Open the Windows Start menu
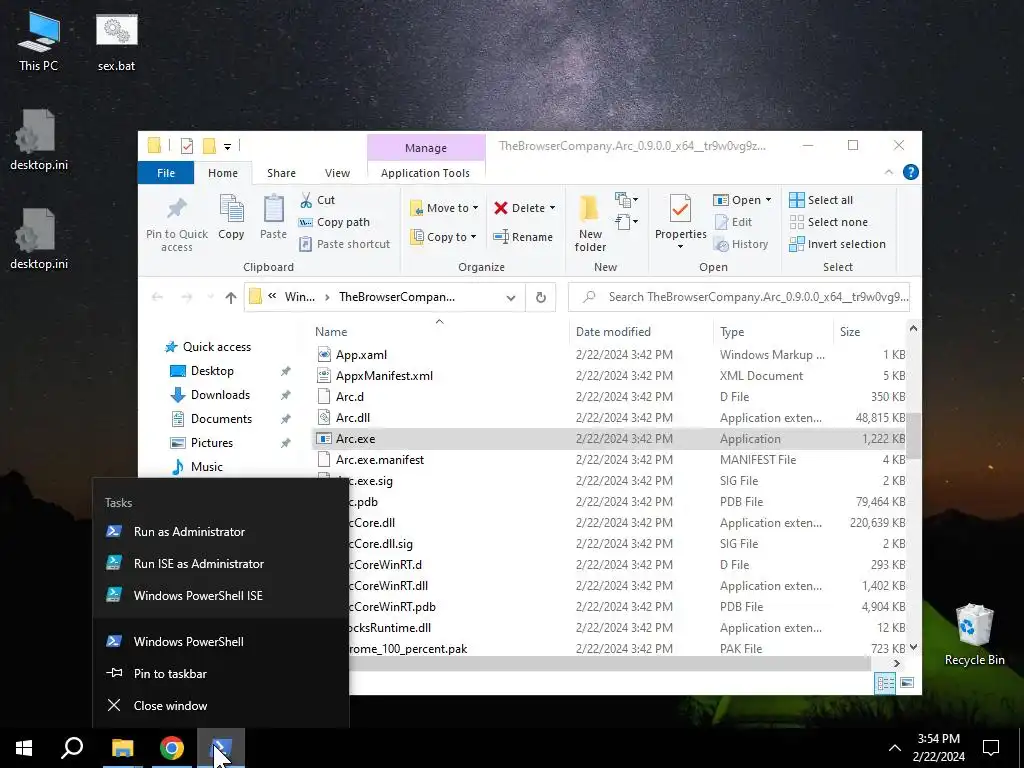1024x768 pixels. click(24, 748)
